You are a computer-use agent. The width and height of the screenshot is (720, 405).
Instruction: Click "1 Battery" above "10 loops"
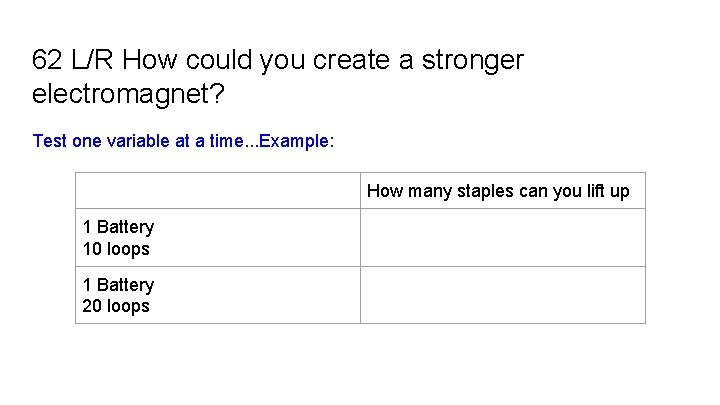(x=118, y=228)
